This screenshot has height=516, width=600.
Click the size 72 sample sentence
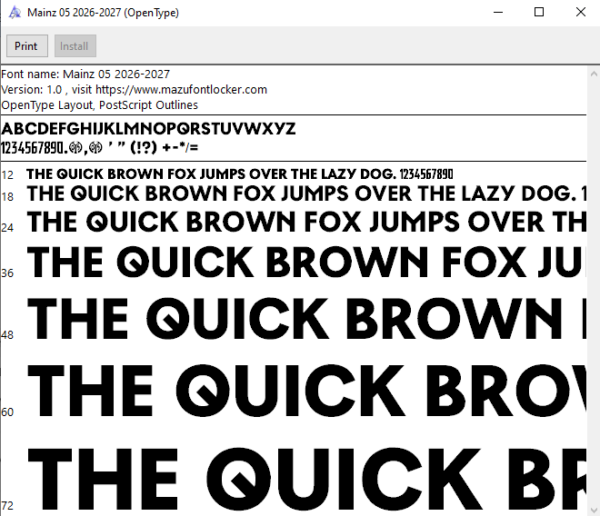pos(306,478)
